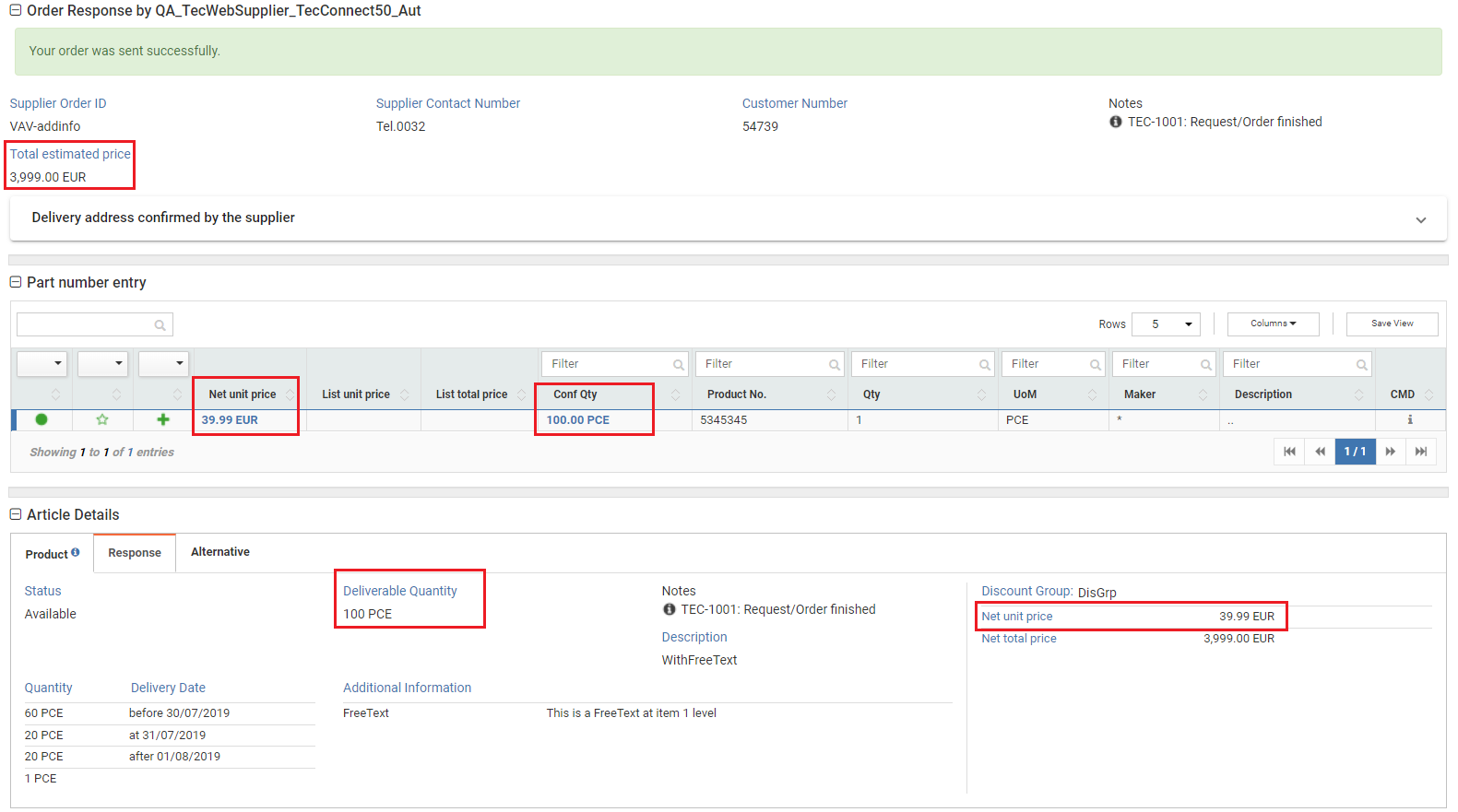Screen dimensions: 1458x812
Task: Click the green status circle in the row
Action: (x=41, y=419)
